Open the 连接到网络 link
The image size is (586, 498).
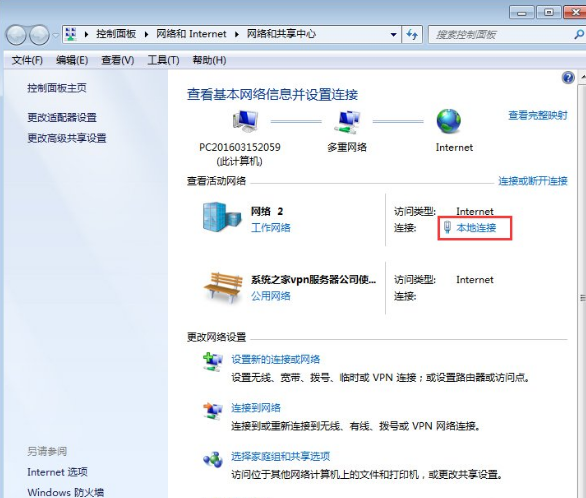[x=256, y=408]
